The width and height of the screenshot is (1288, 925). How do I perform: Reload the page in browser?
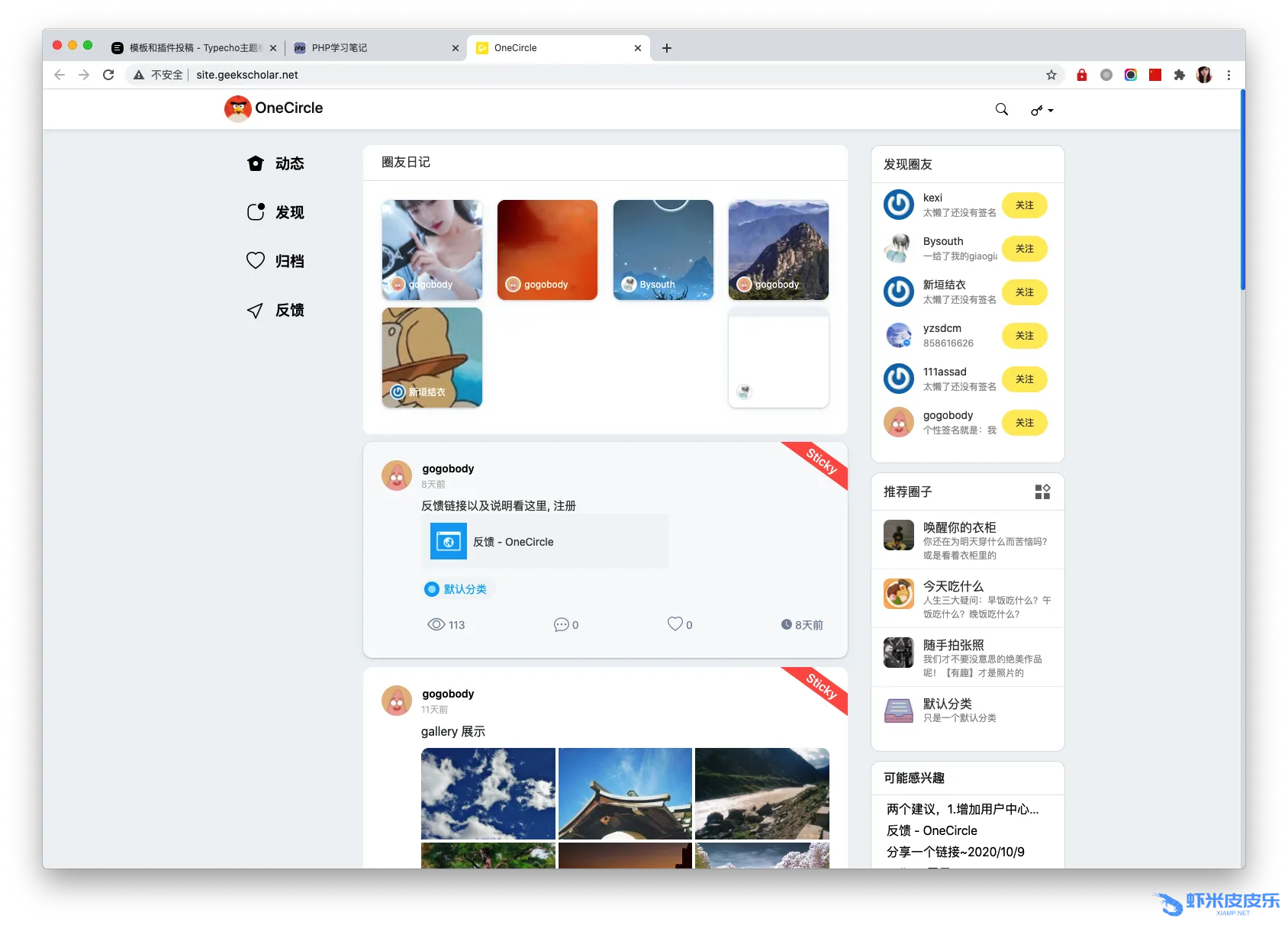tap(108, 75)
